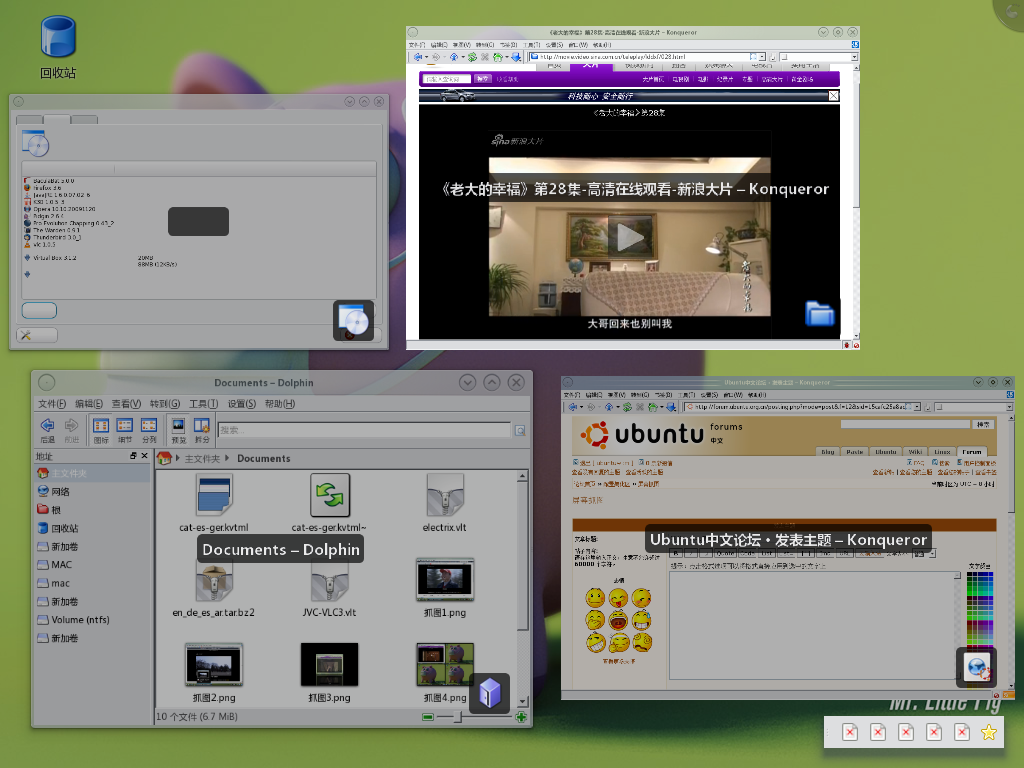The height and width of the screenshot is (768, 1024).
Task: Open the Linux tab on Ubuntu forums page
Action: click(942, 451)
